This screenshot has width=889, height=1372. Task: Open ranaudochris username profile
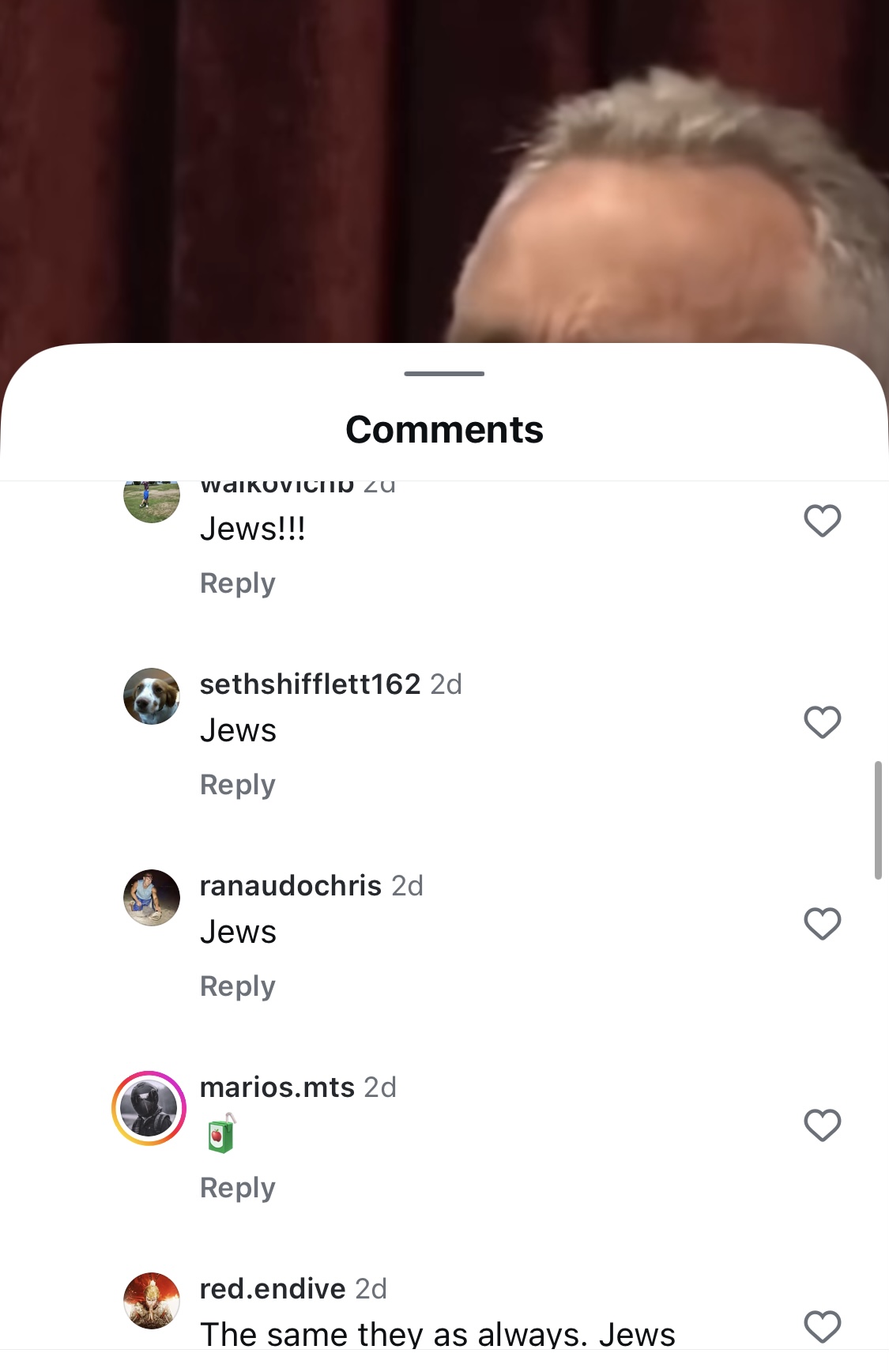point(291,886)
